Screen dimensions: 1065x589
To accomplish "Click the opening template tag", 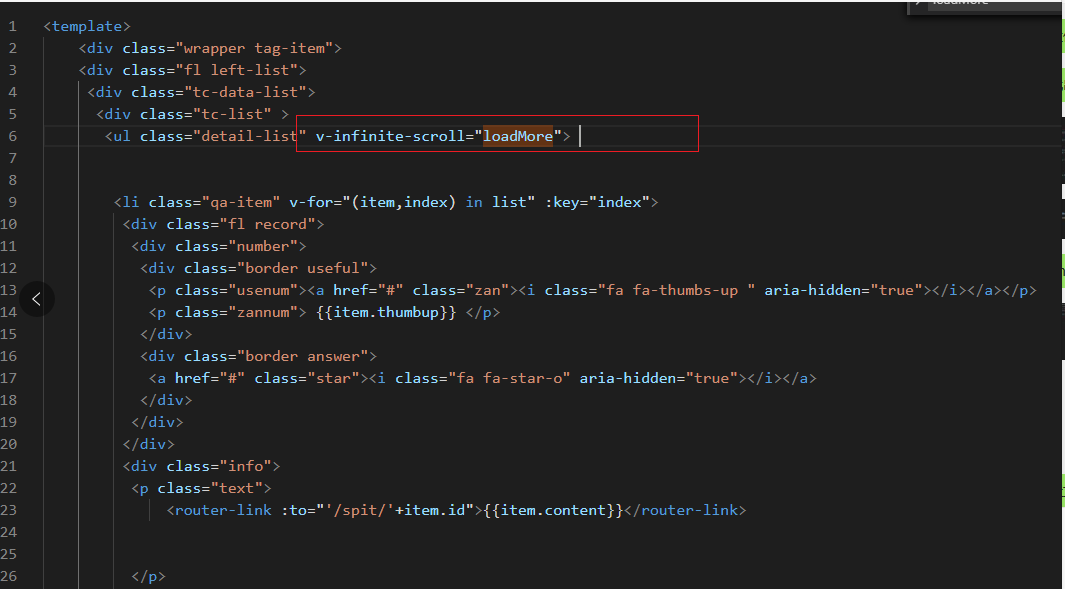I will (x=87, y=26).
